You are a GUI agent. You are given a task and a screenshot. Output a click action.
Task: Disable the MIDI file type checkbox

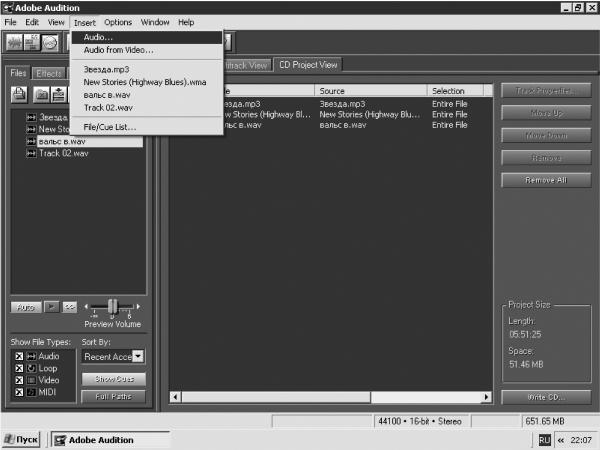[x=19, y=392]
